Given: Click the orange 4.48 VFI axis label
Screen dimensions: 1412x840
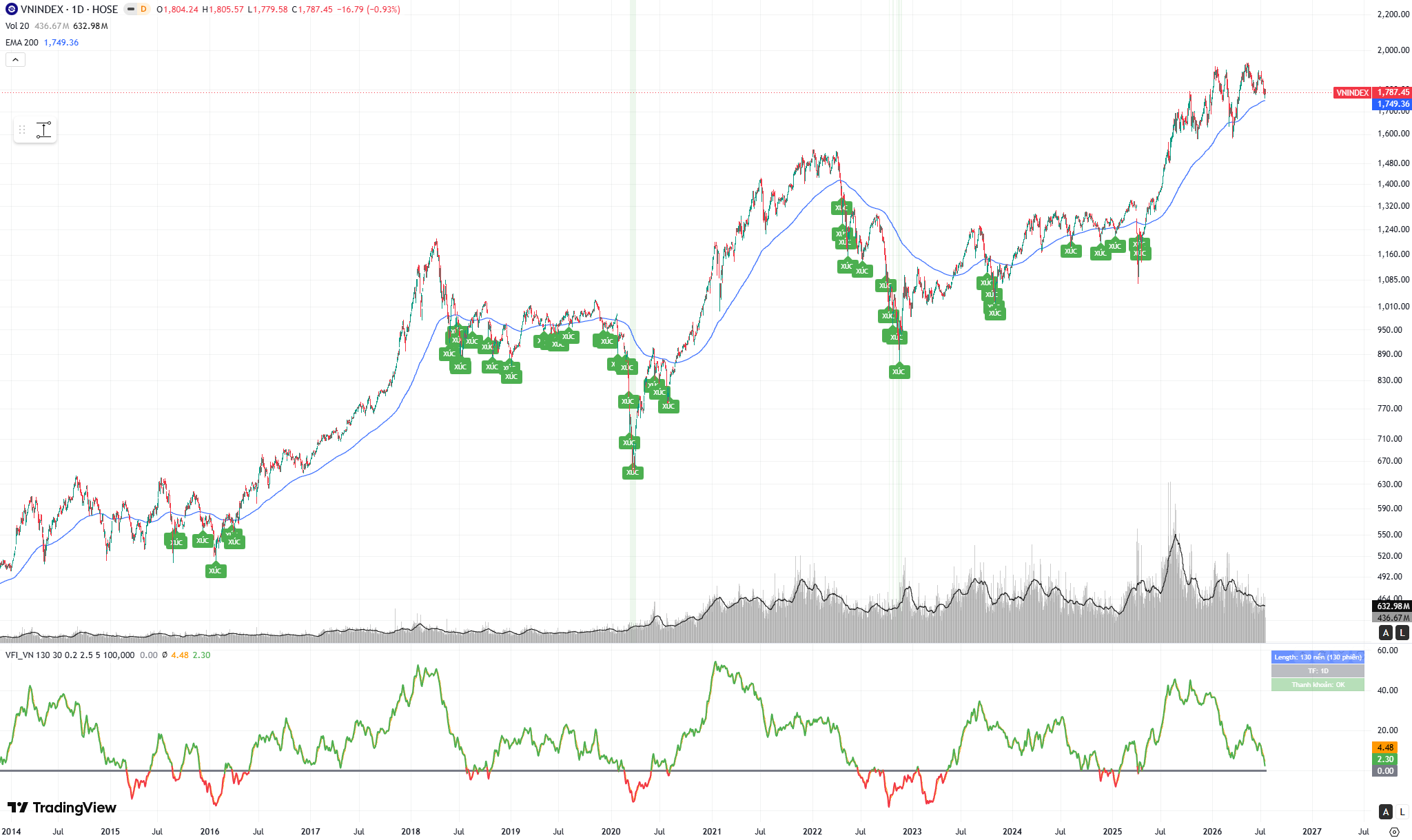Looking at the screenshot, I should (1385, 748).
